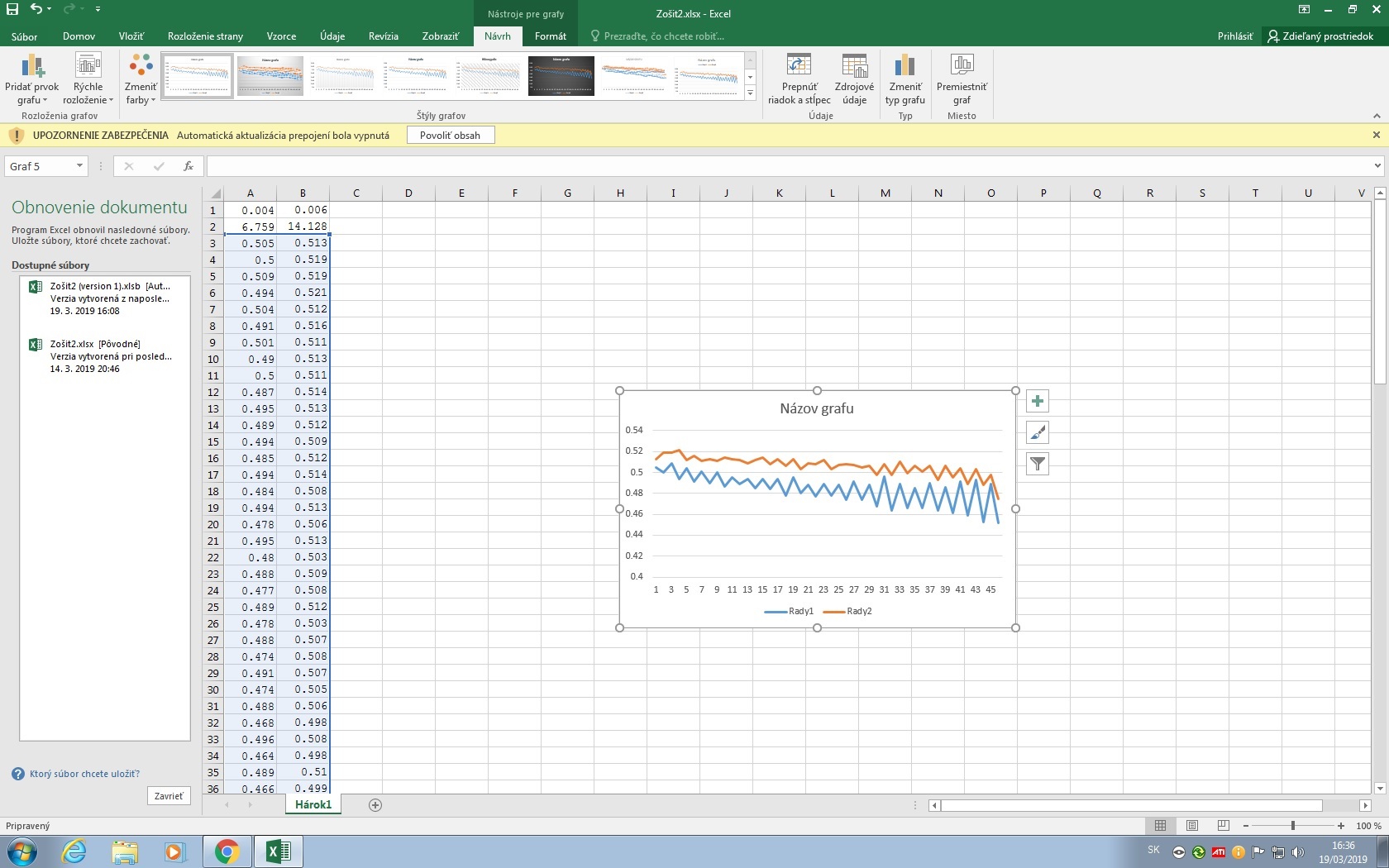
Task: Open the Zmeniť farby dropdown
Action: tap(141, 79)
